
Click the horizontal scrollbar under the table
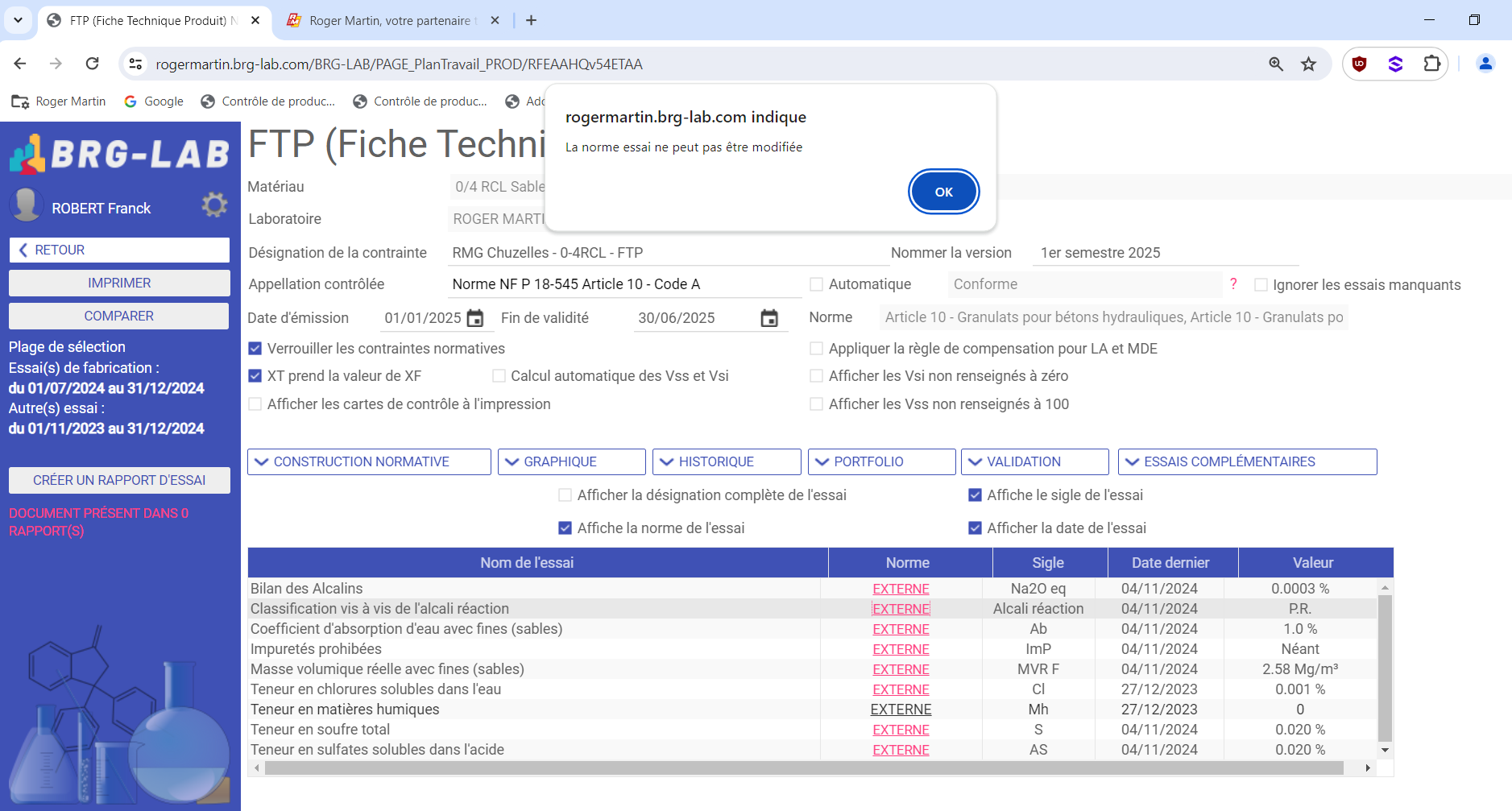click(803, 768)
